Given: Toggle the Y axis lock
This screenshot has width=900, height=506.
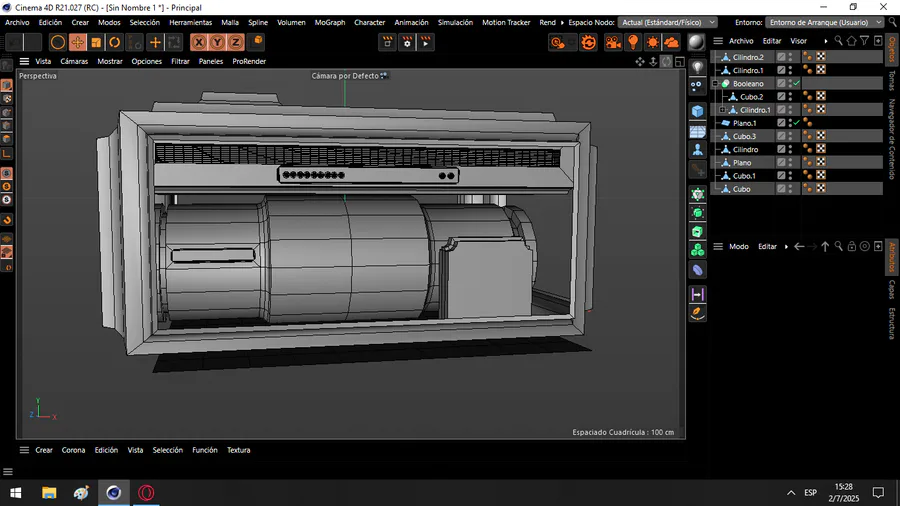Looking at the screenshot, I should point(217,42).
